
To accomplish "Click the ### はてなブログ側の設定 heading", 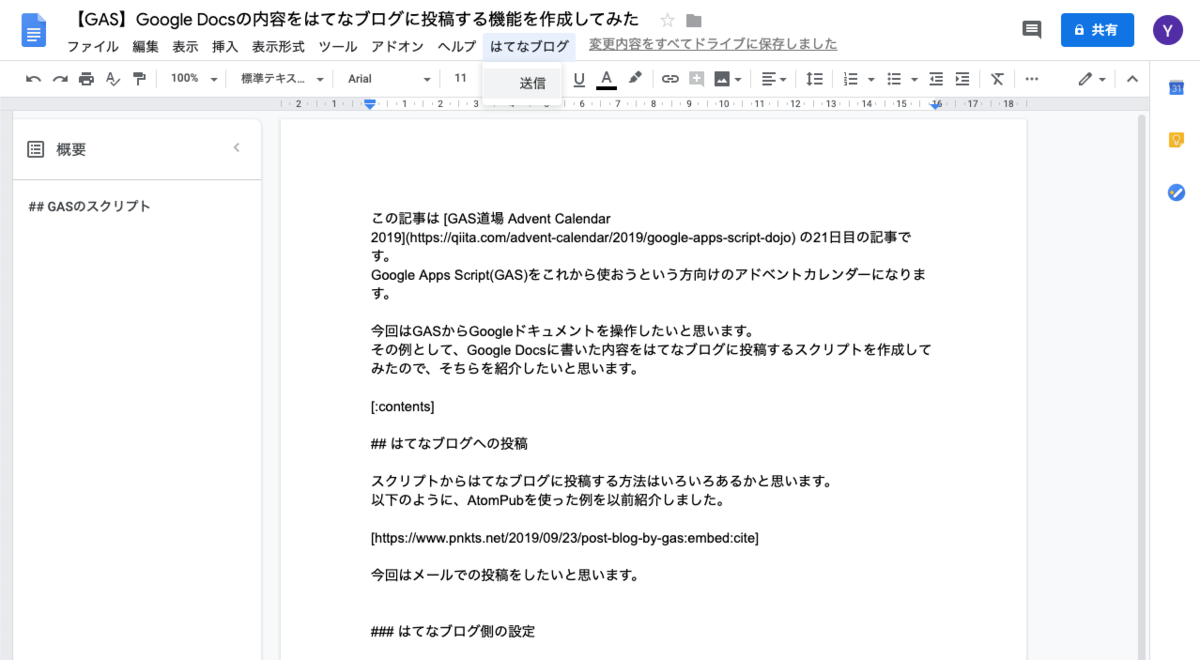I will [453, 632].
